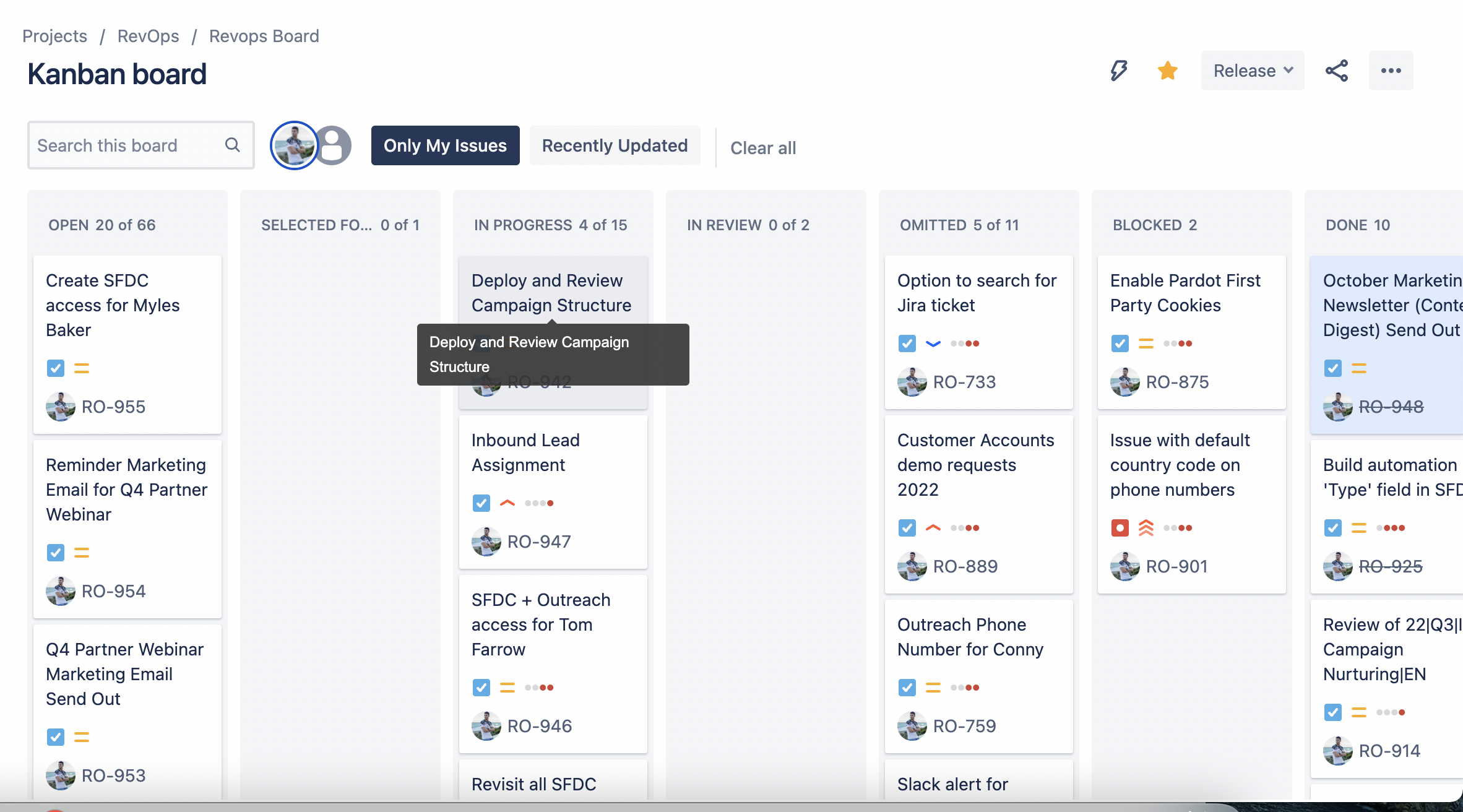Open the RevOps breadcrumb link

[148, 35]
